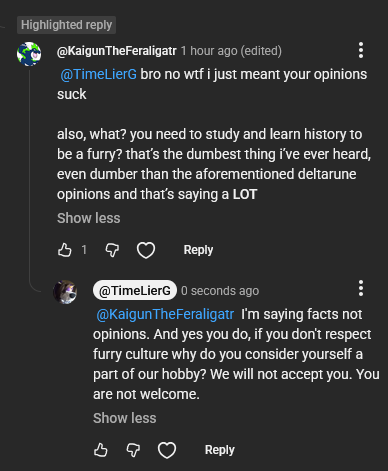Screen dimensions: 388x471
Task: Click the '1 hour ago (edited)' timestamp
Action: 231,51
